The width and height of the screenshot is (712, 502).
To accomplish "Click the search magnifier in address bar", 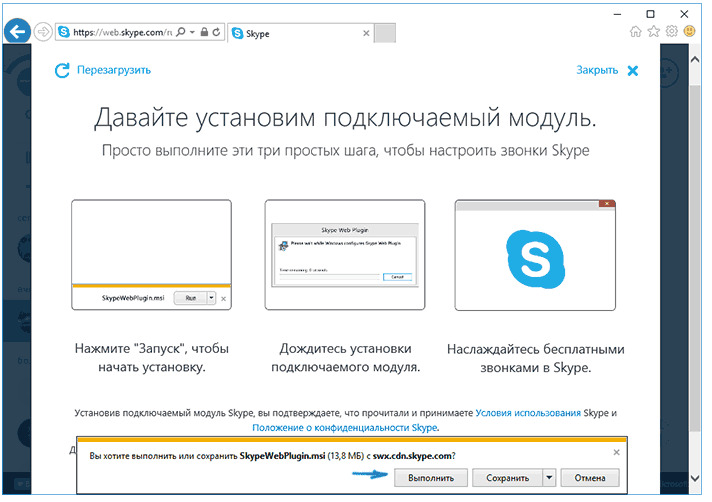I will 181,32.
